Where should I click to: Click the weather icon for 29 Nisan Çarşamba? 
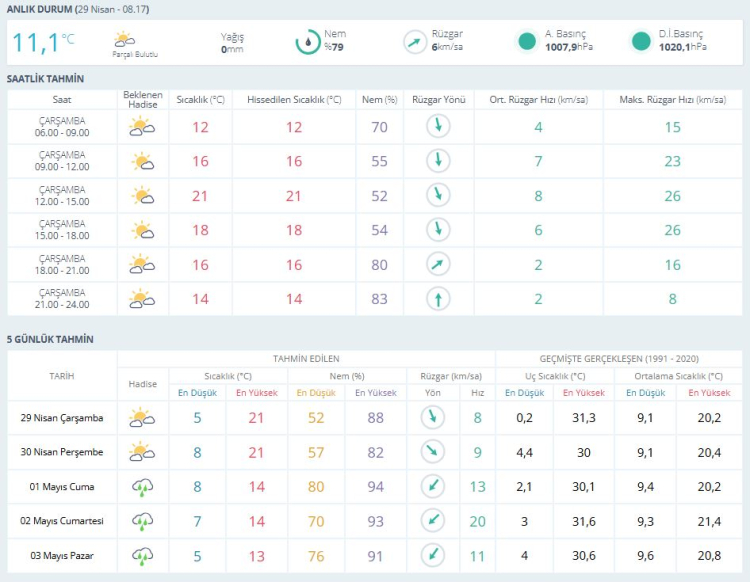coord(142,418)
